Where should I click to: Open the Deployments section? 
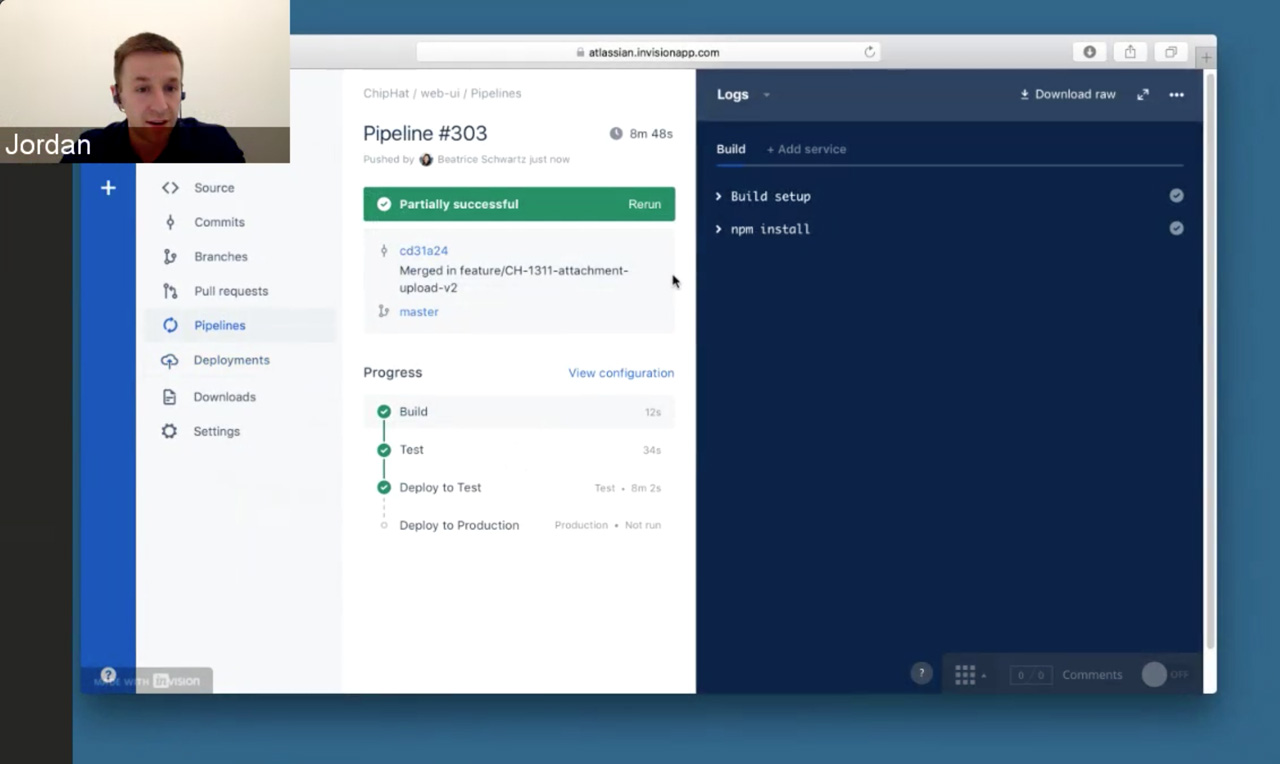(231, 360)
